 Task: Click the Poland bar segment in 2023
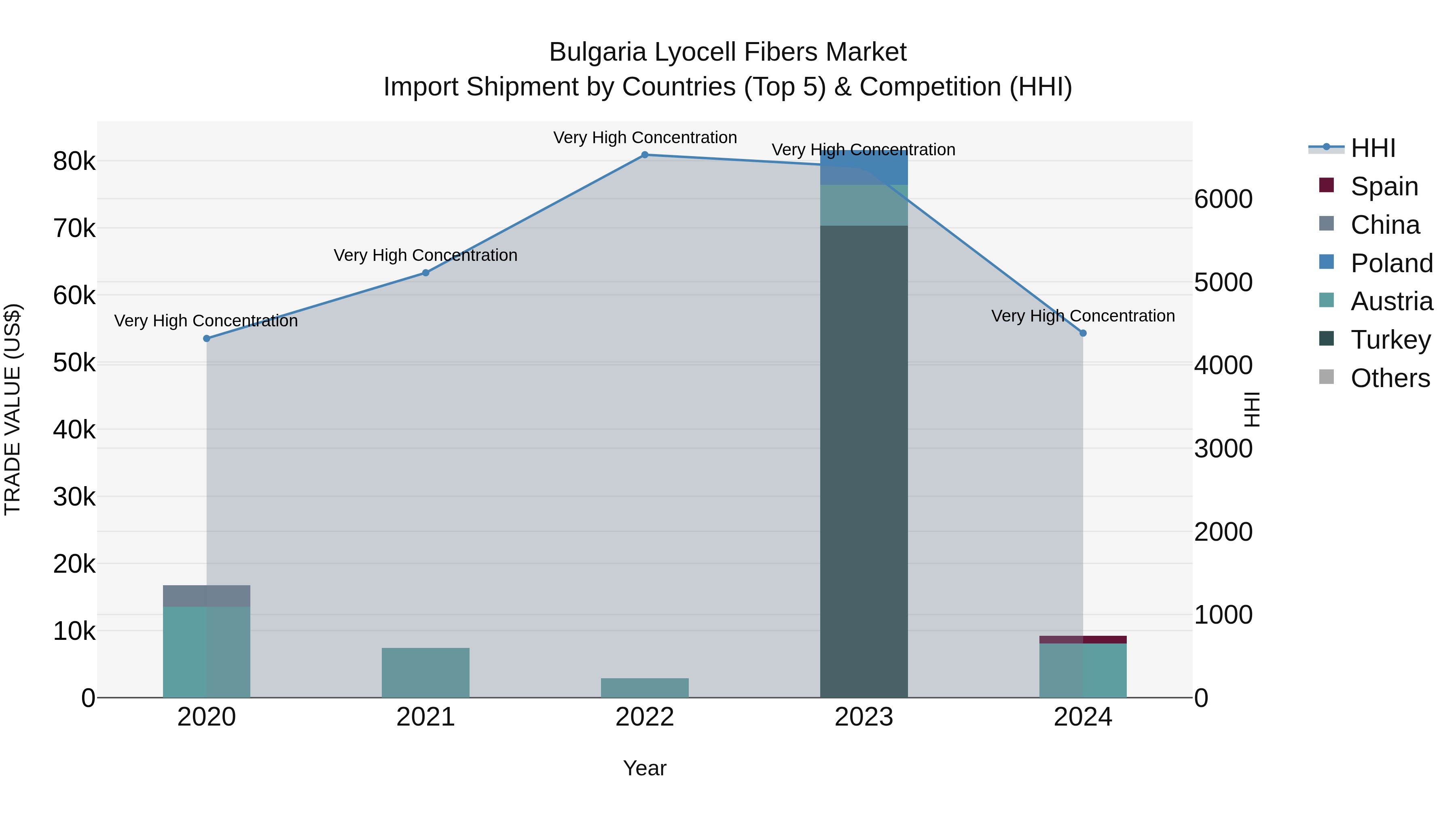(863, 167)
